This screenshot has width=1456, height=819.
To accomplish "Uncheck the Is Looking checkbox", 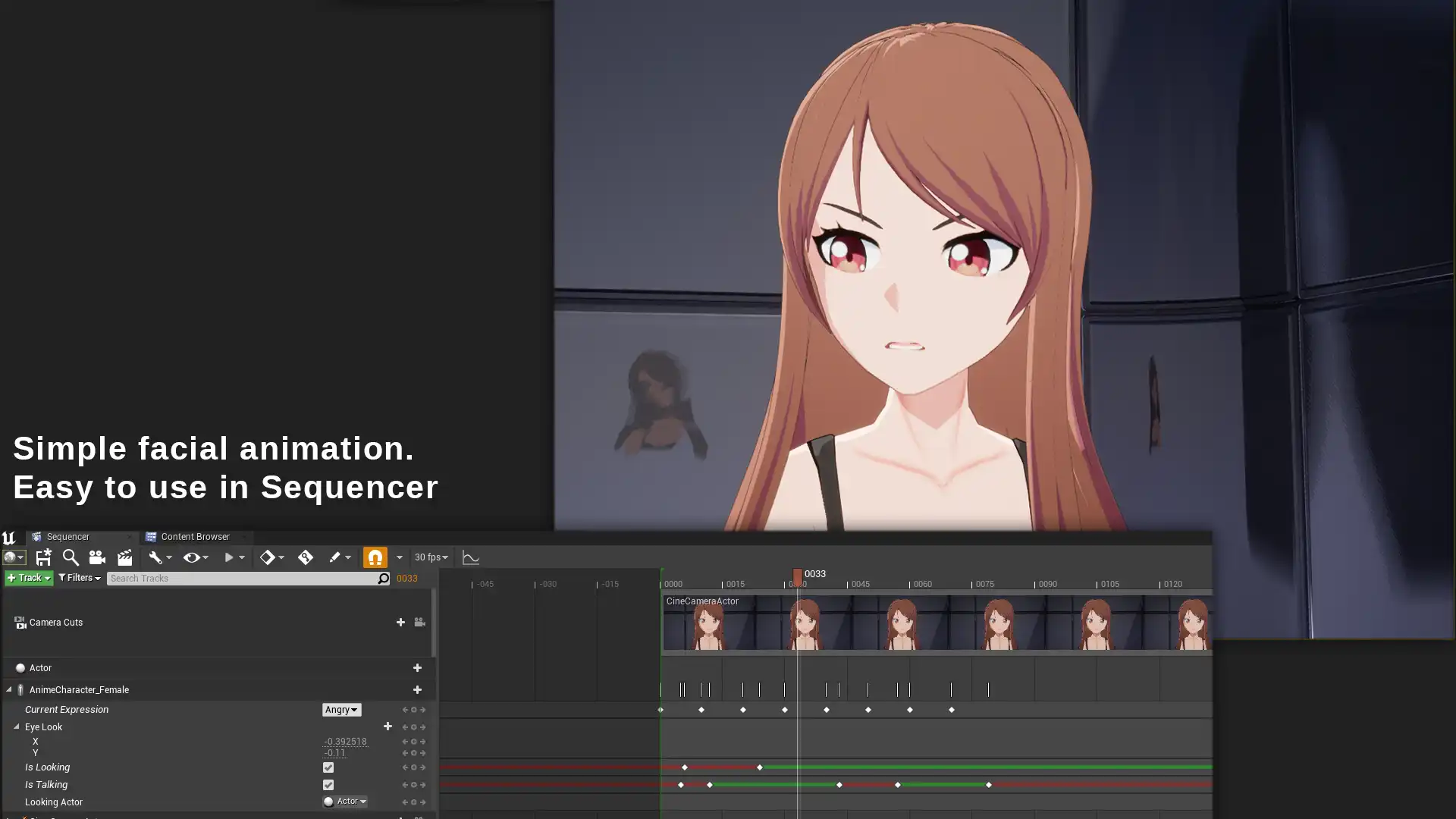I will point(328,767).
